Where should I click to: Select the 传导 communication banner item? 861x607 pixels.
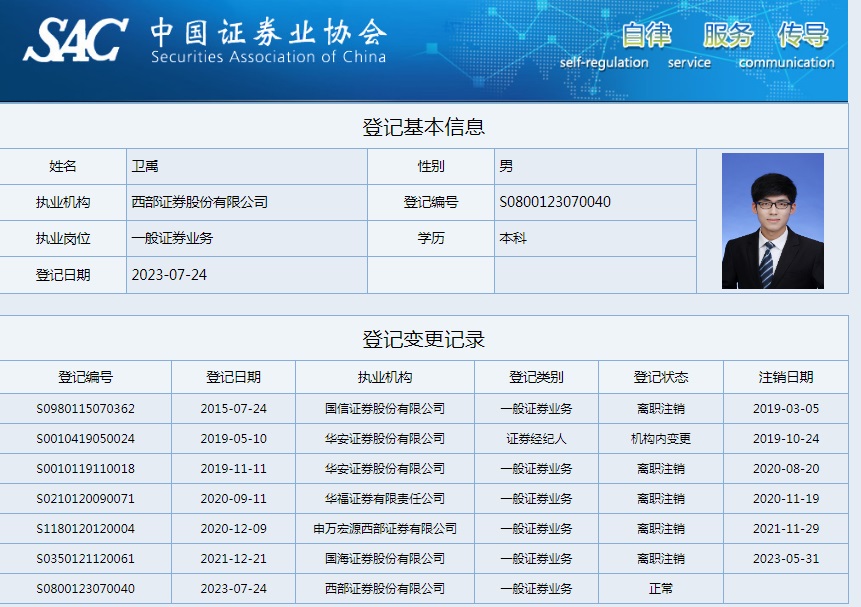(803, 36)
